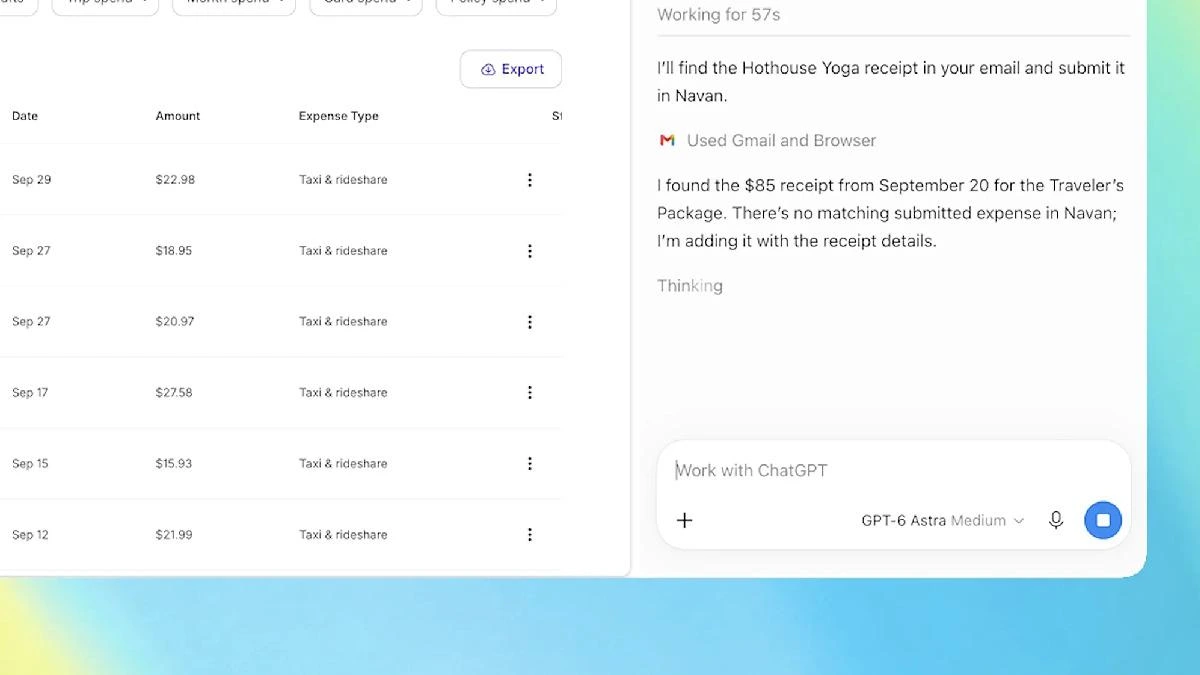Click the plus attachment icon in the ChatGPT composer

coord(685,520)
